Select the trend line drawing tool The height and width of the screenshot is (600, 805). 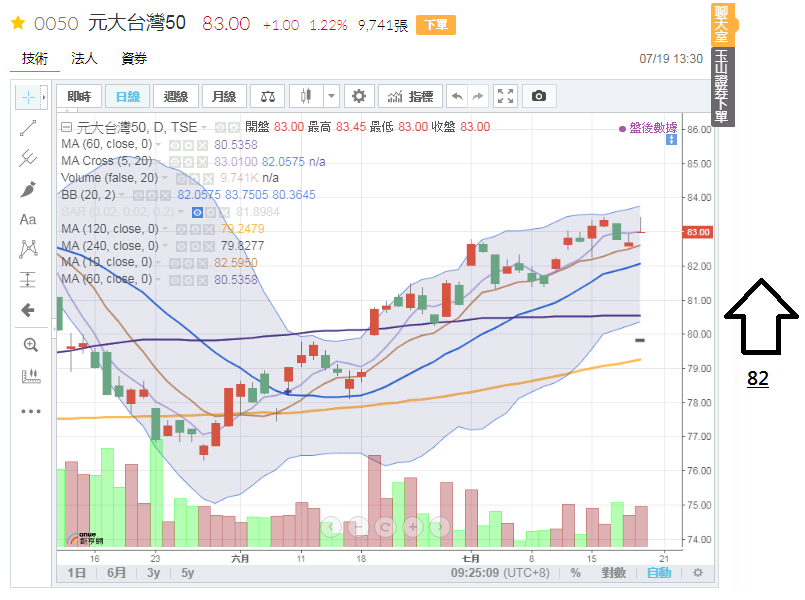28,128
